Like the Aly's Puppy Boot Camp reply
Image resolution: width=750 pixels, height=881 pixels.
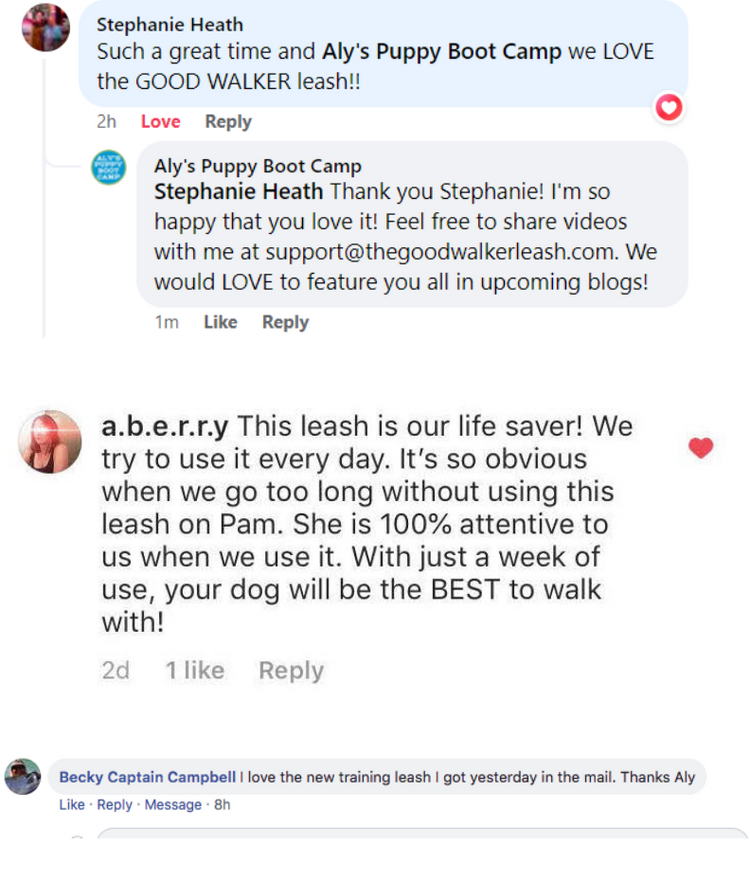pyautogui.click(x=220, y=322)
